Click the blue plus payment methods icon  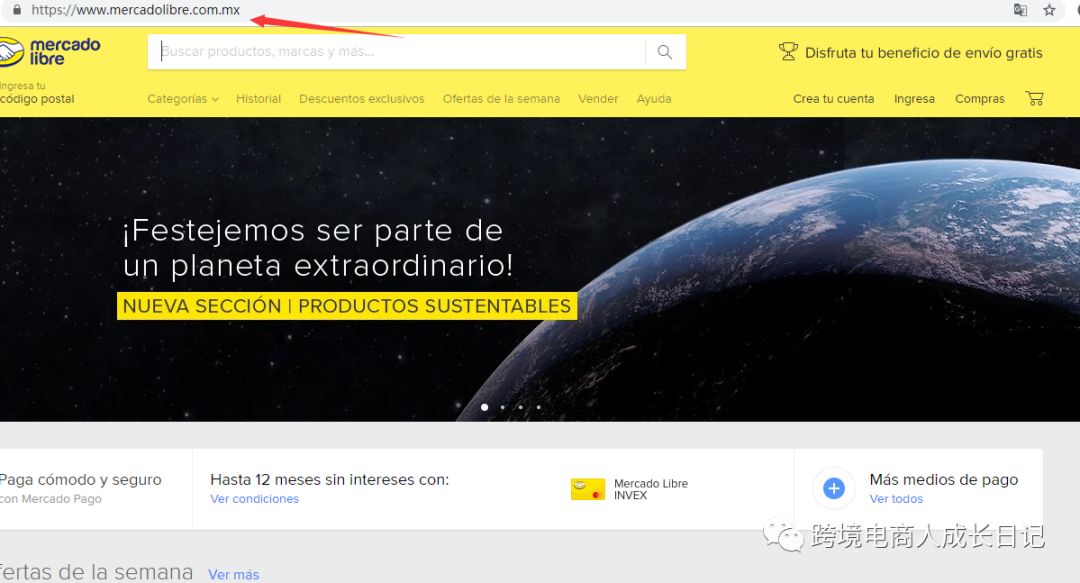[833, 489]
